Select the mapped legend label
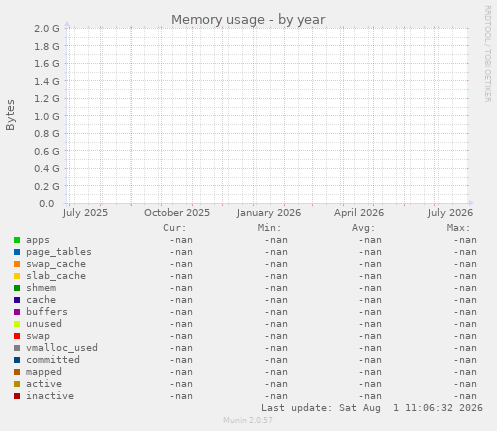 [x=44, y=372]
